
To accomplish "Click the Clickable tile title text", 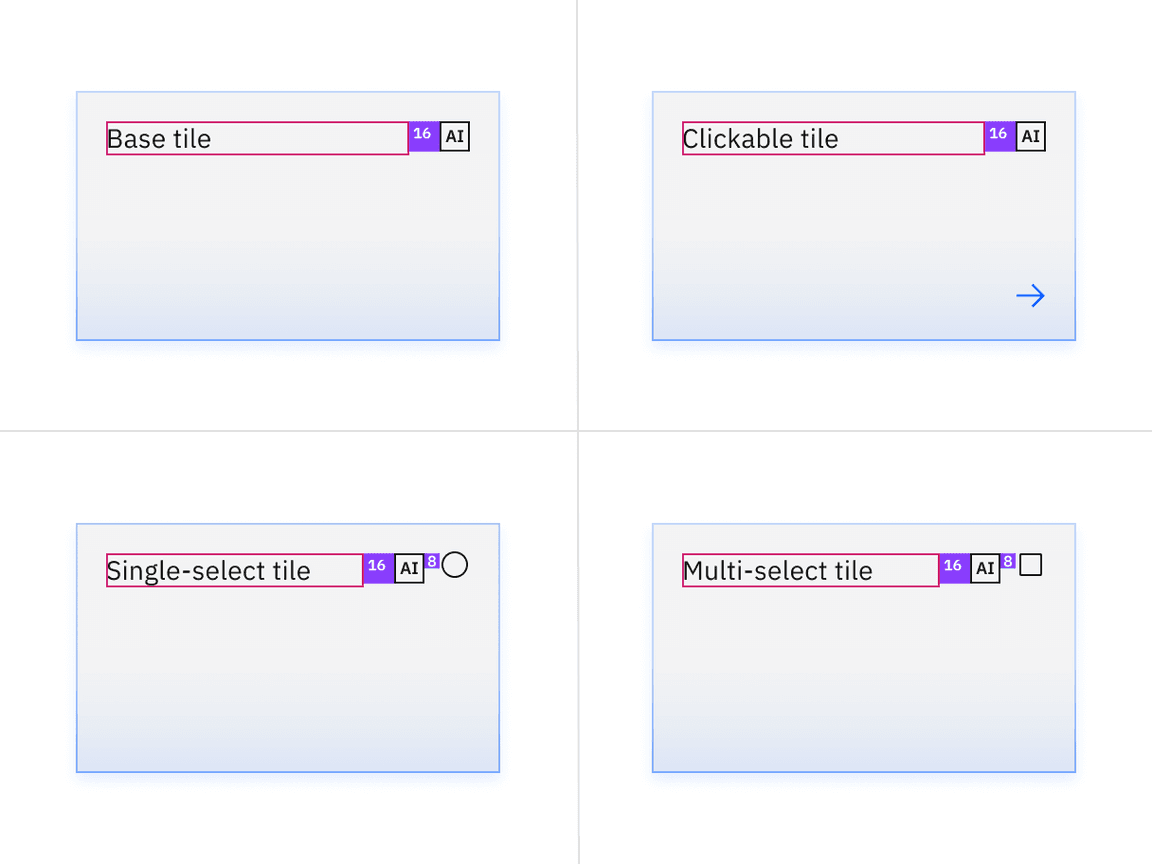I will pos(760,139).
